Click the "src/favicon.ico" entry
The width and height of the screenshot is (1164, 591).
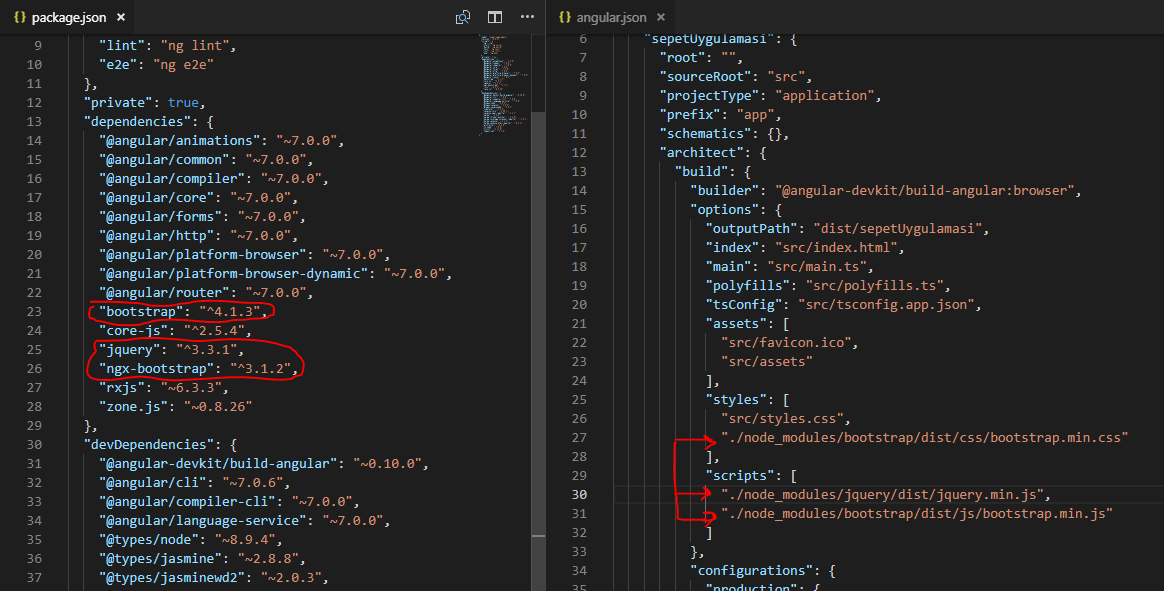(786, 342)
